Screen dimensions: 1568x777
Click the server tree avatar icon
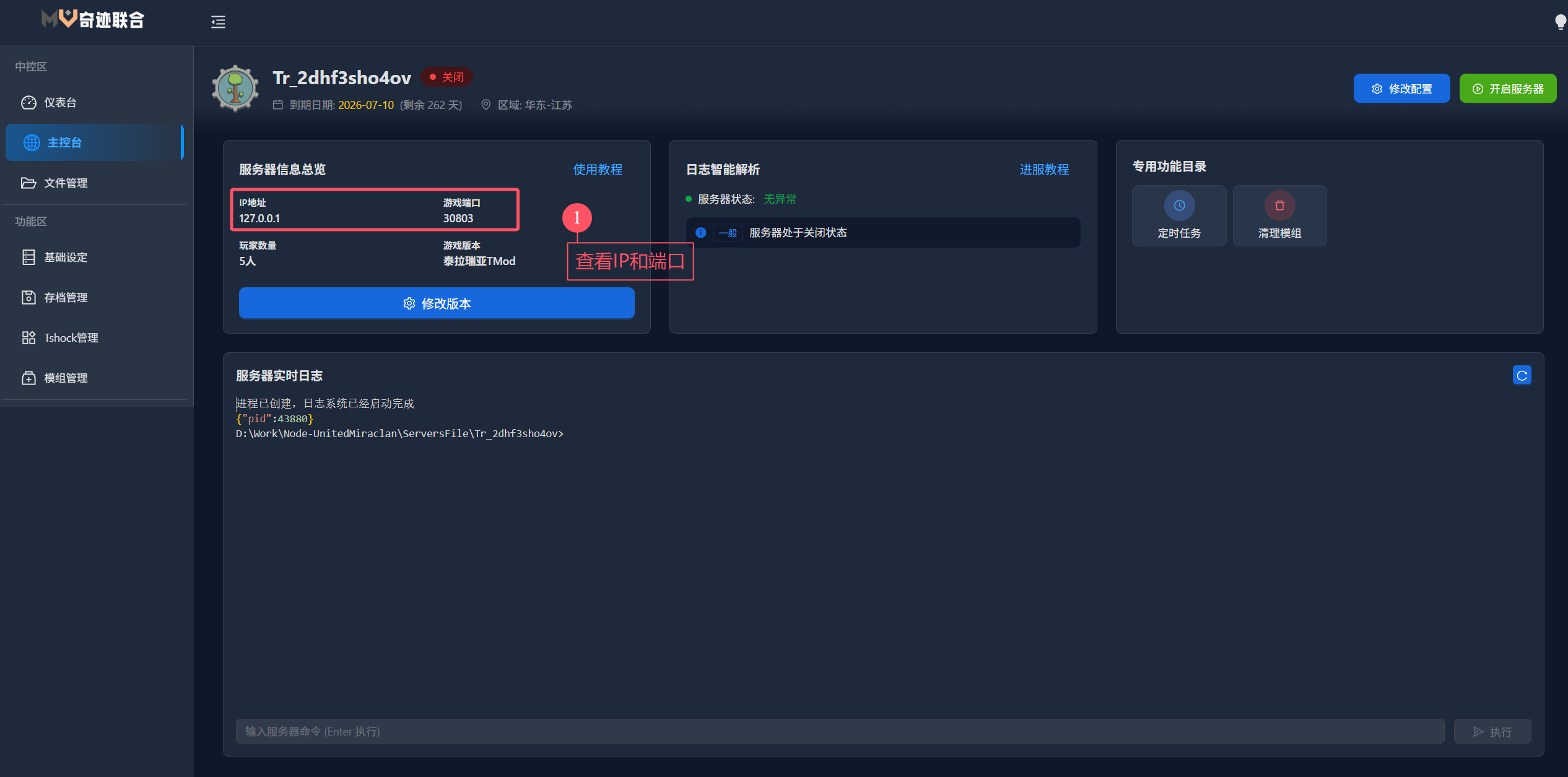(x=235, y=89)
